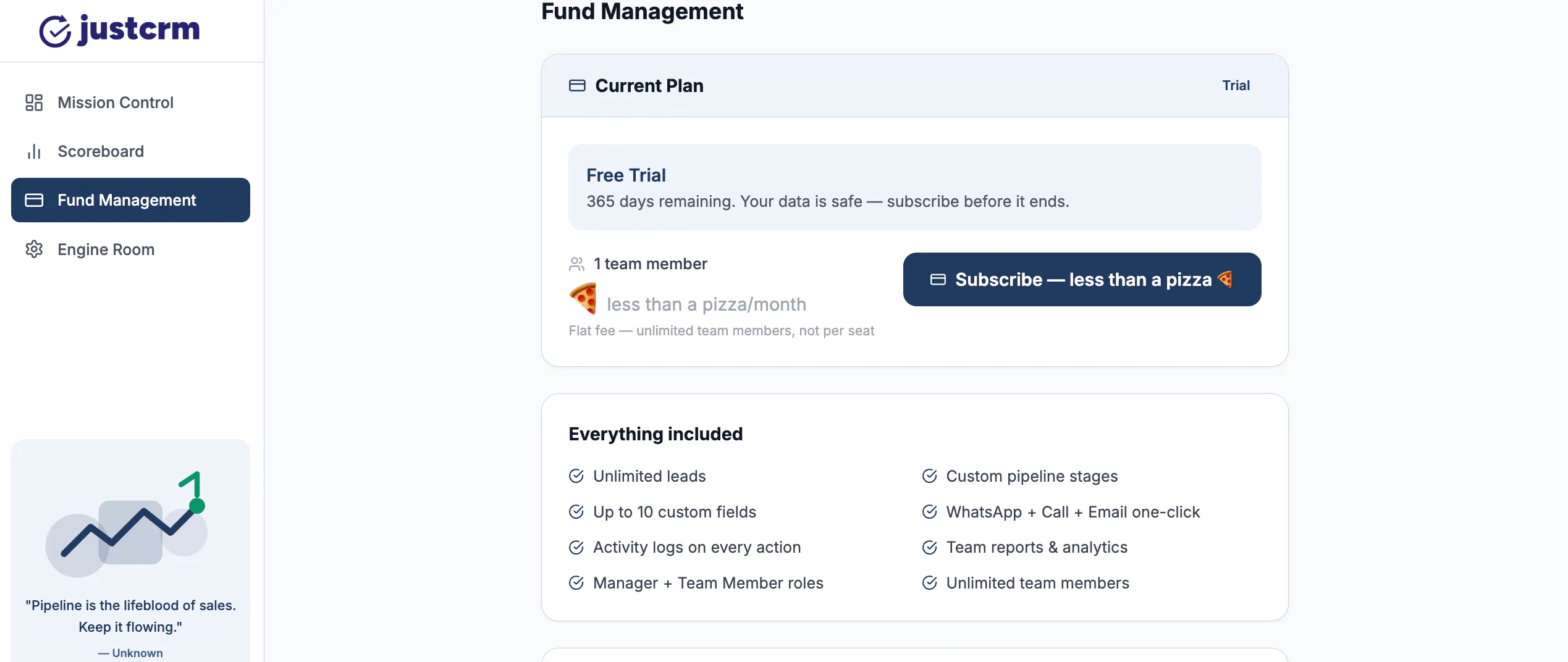Click the Manager + Team Member roles text
1568x662 pixels.
(x=708, y=583)
